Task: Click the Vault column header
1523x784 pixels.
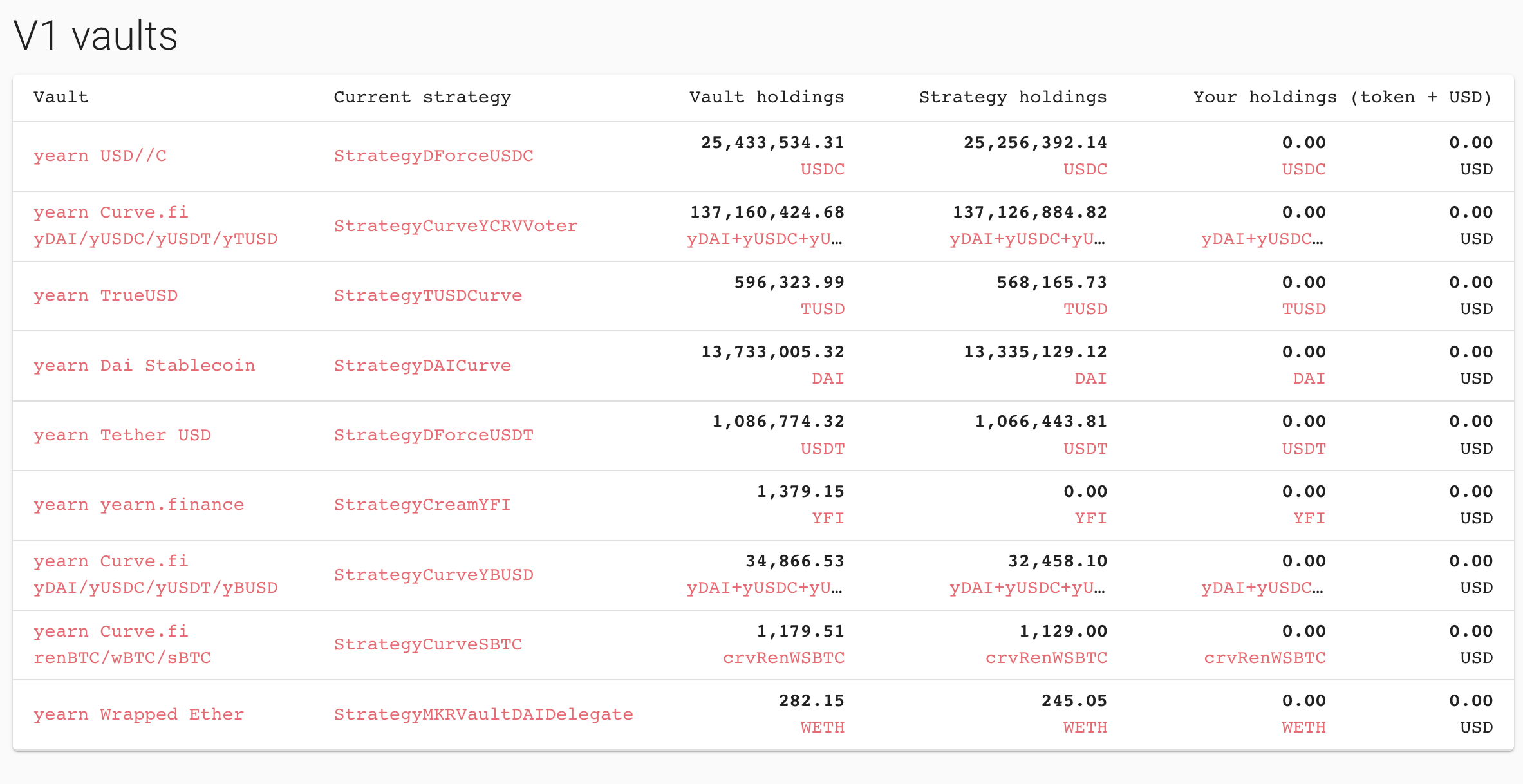Action: (61, 97)
